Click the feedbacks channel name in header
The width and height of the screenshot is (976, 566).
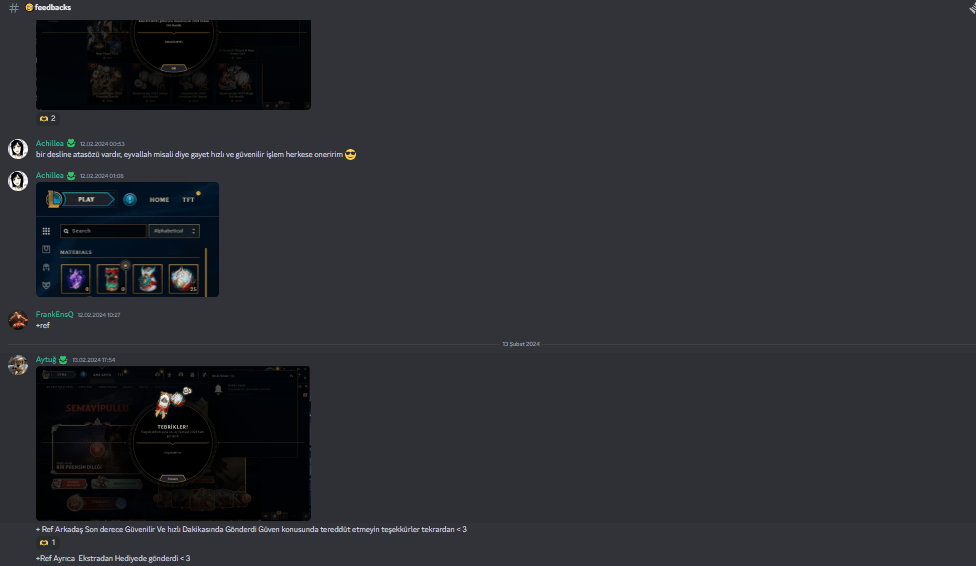[x=52, y=7]
